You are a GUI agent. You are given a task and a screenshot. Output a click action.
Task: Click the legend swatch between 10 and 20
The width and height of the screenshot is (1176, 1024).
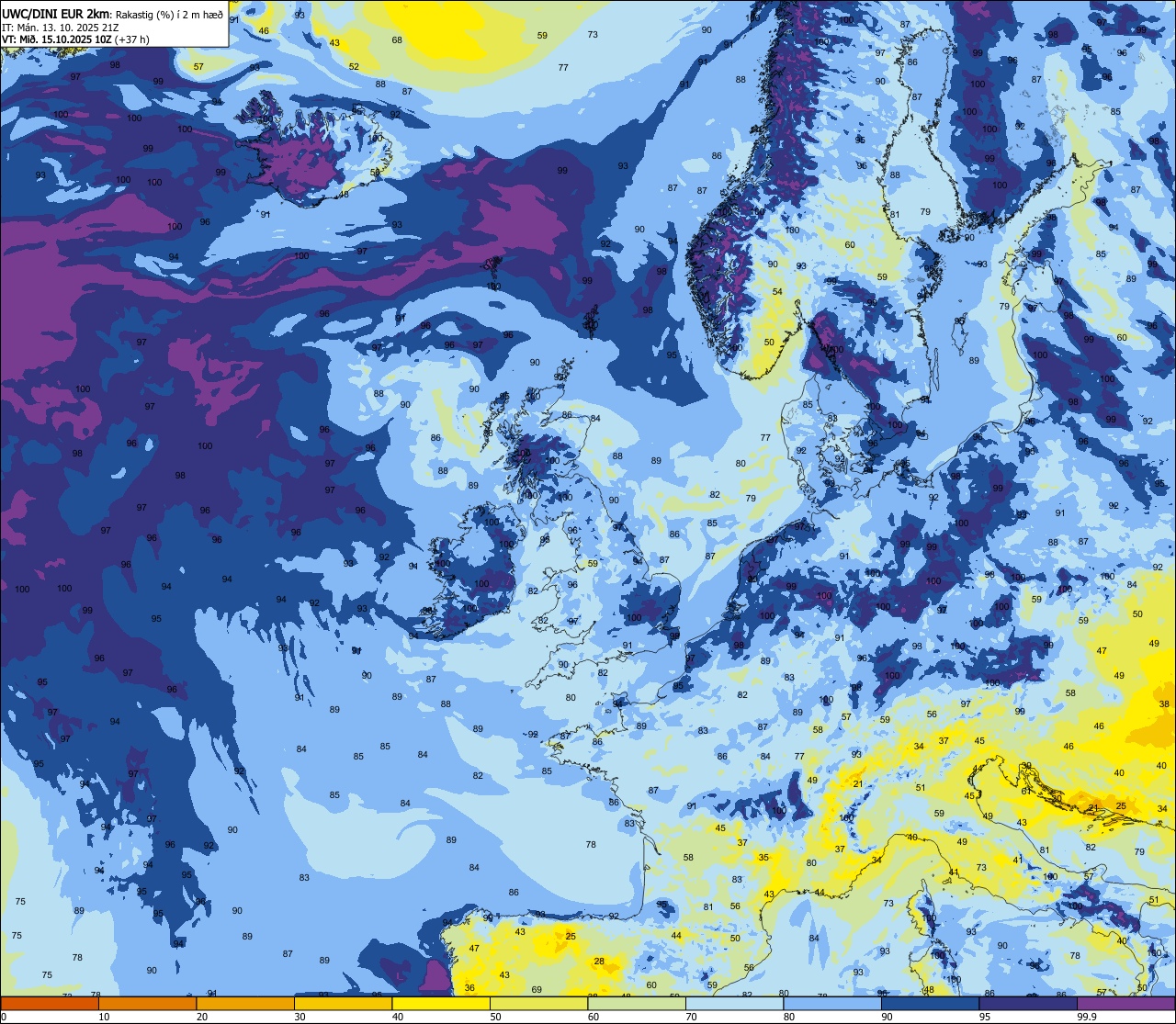pyautogui.click(x=147, y=1003)
